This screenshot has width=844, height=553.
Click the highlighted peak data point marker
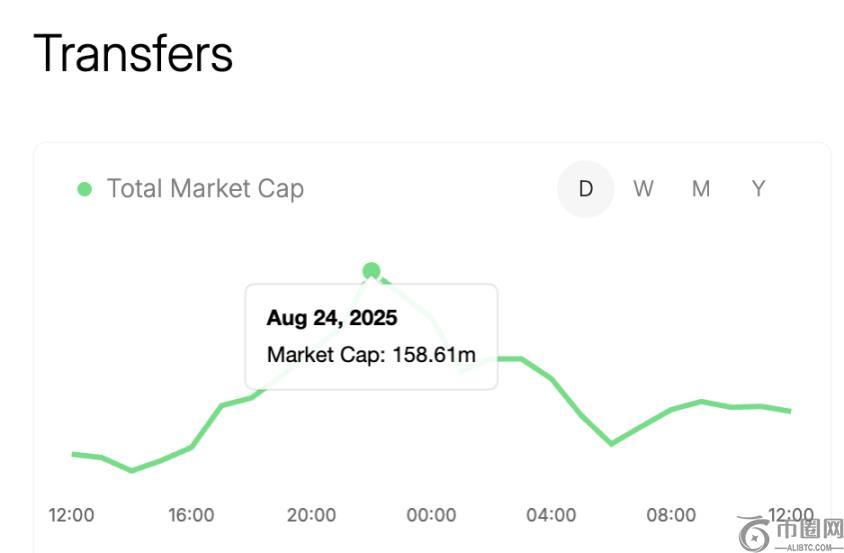[371, 270]
